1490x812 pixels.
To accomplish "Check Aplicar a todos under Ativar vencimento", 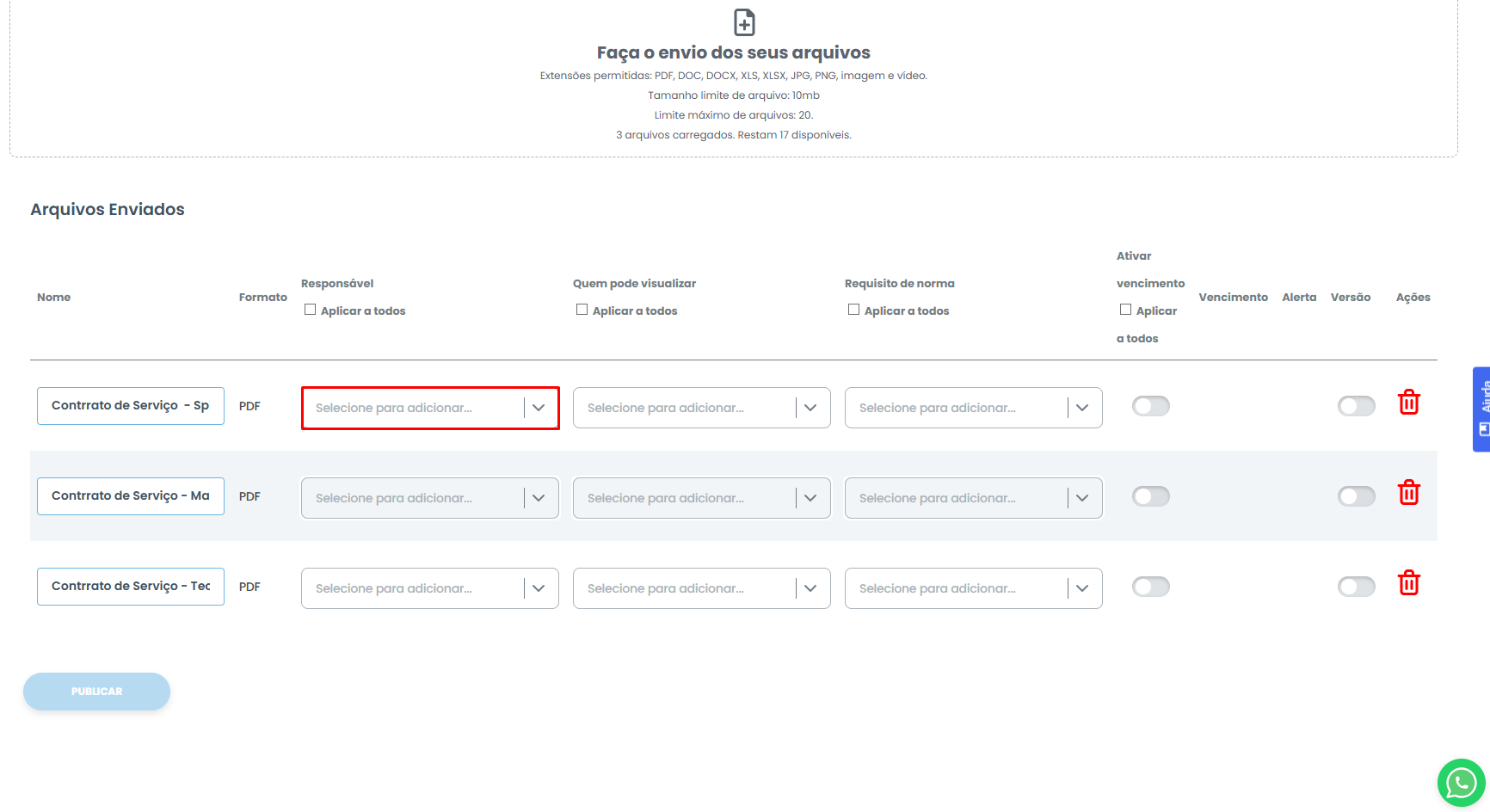I will [x=1125, y=310].
